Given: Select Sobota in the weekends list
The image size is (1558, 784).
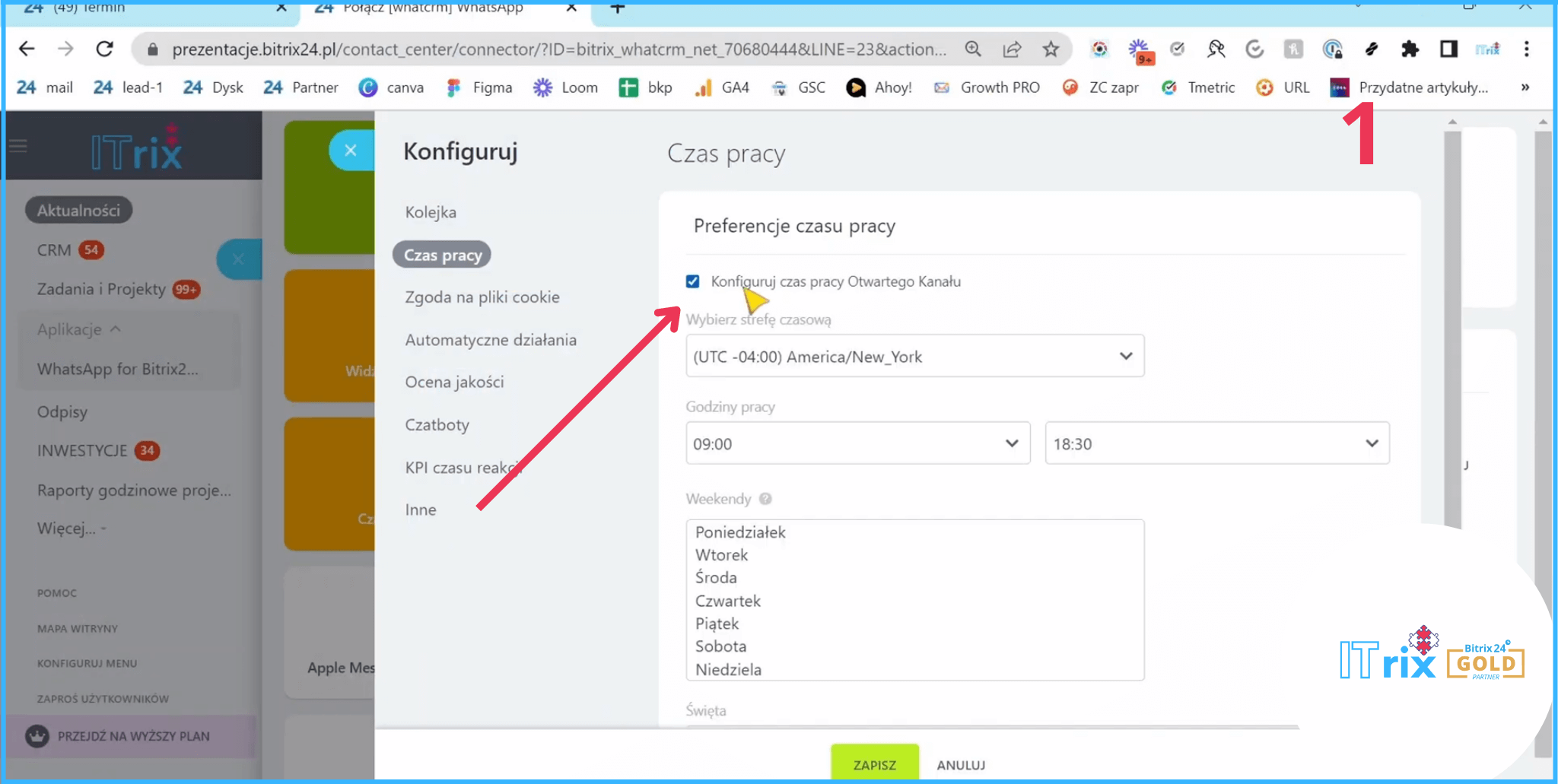Looking at the screenshot, I should coord(720,646).
